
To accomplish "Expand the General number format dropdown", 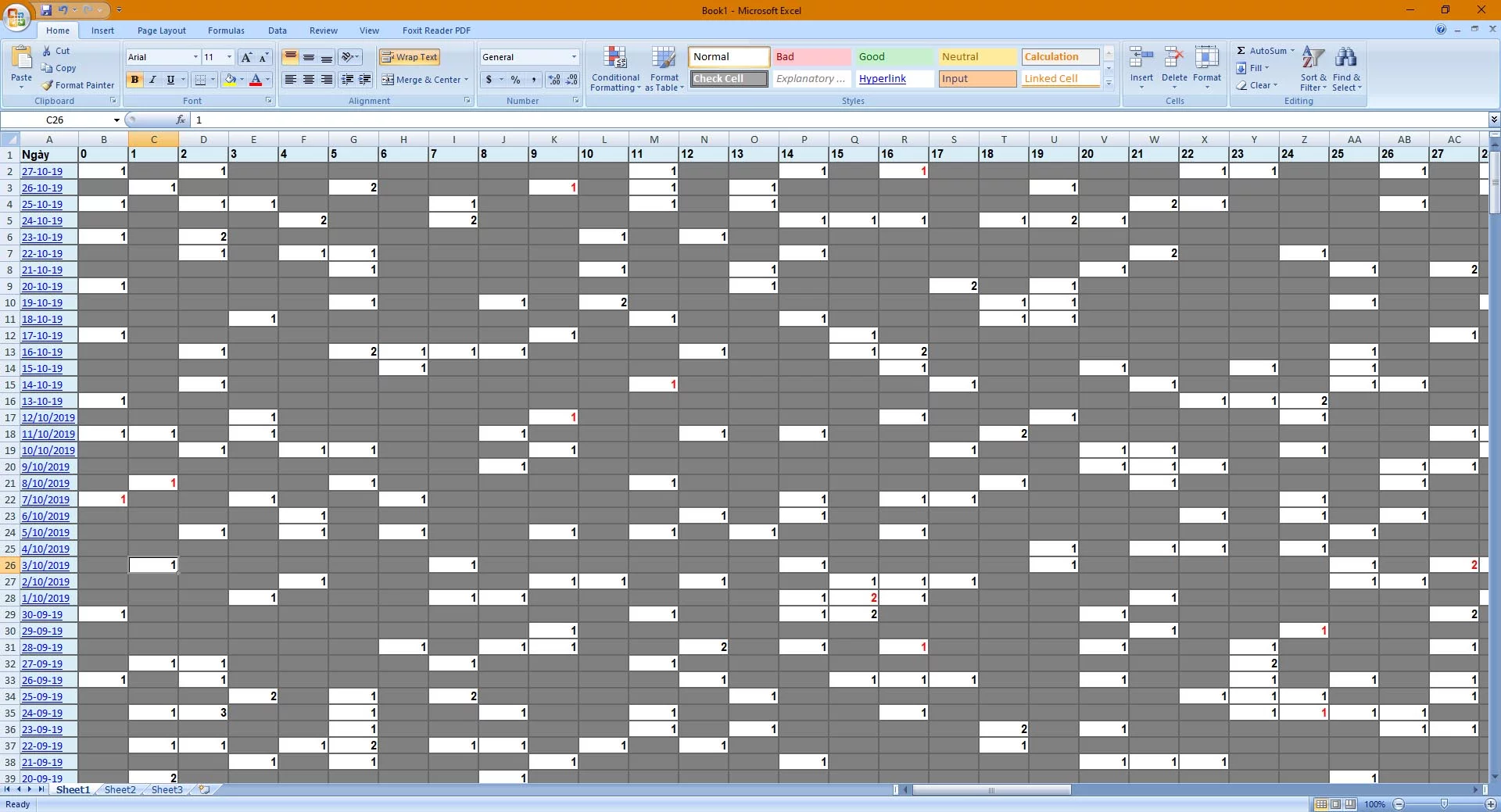I will click(x=573, y=57).
